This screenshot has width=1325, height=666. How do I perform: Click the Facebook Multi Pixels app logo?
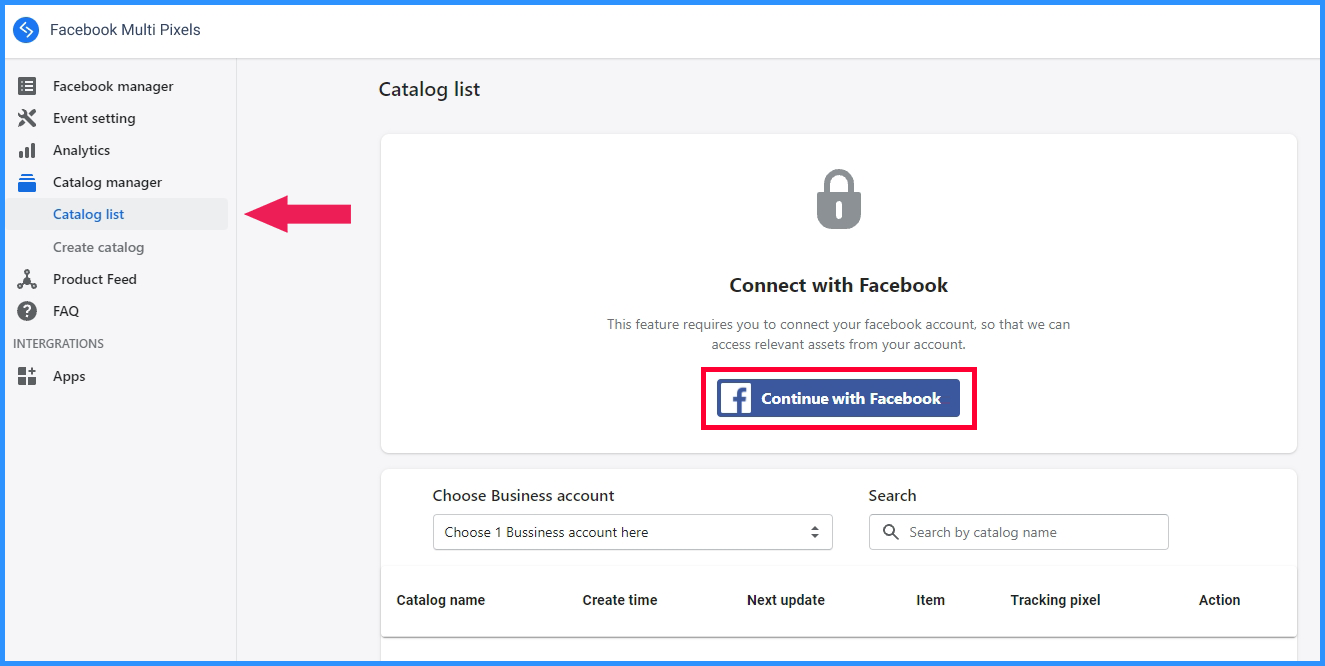pos(26,30)
